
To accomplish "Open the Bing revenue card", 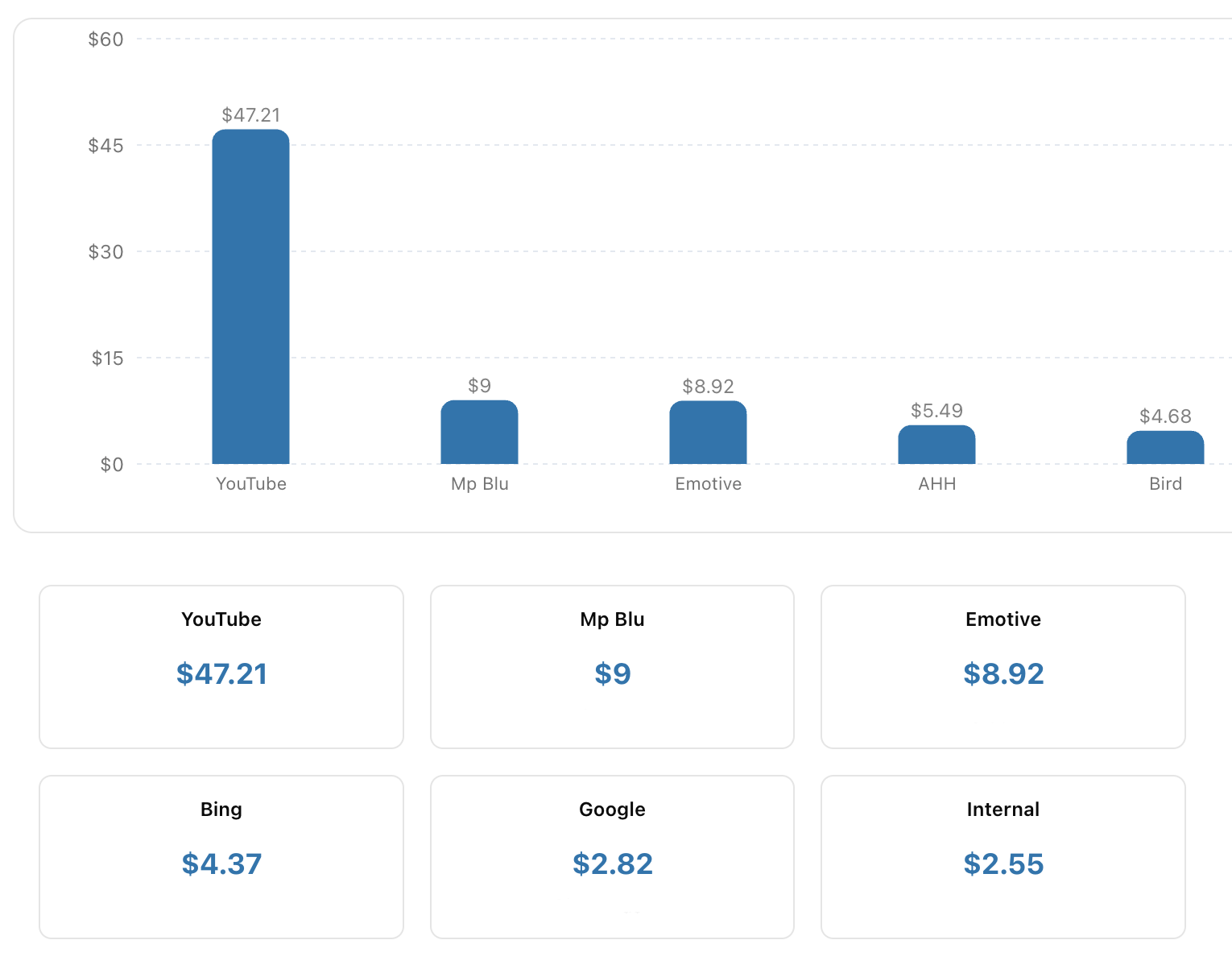I will [x=221, y=857].
